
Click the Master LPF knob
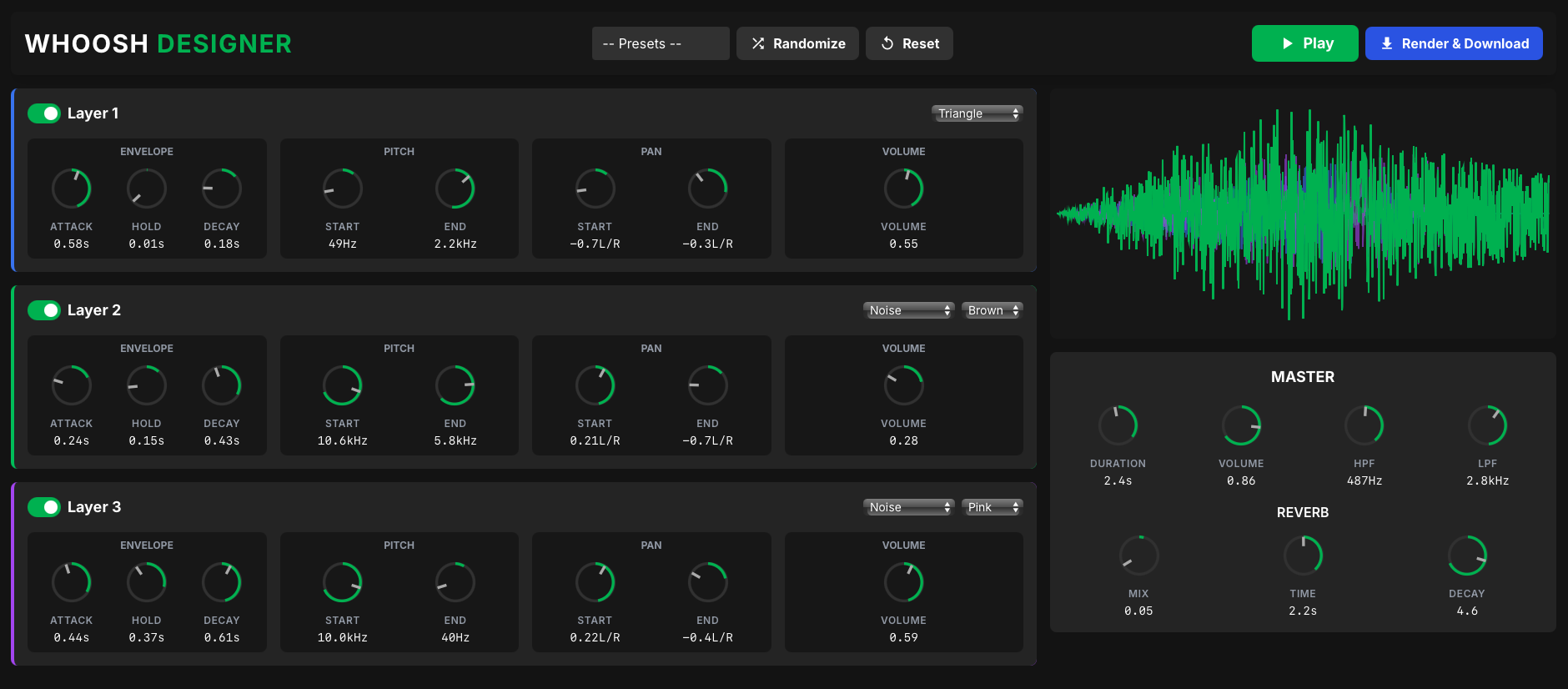1488,425
